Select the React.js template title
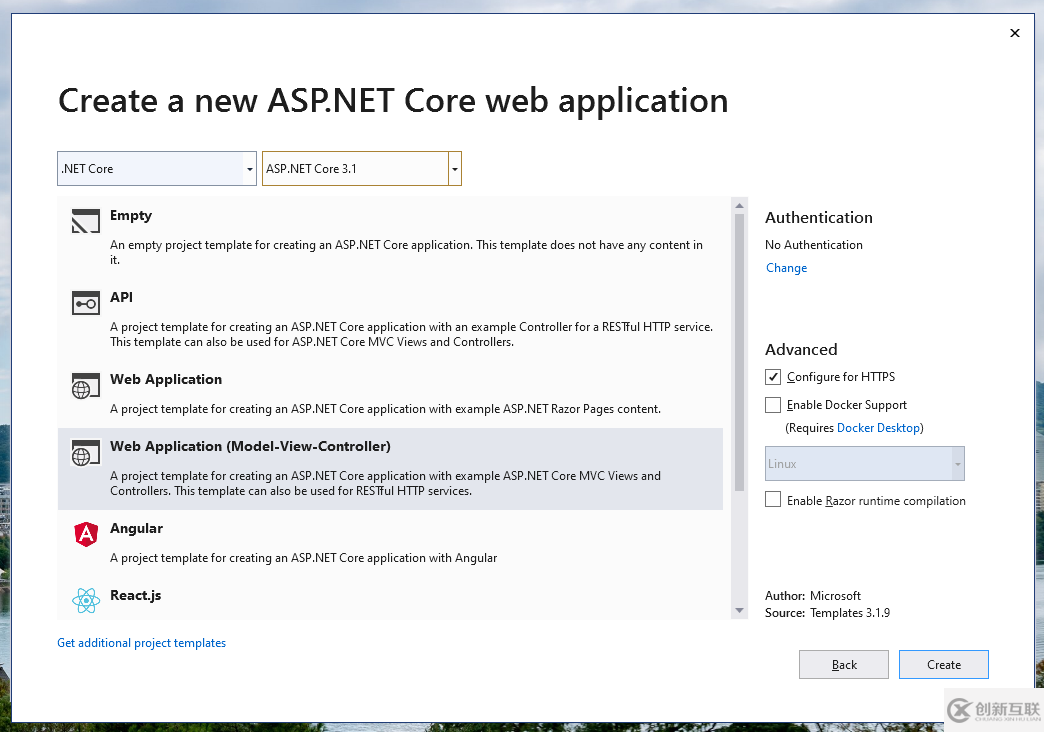The image size is (1044, 732). pos(136,595)
